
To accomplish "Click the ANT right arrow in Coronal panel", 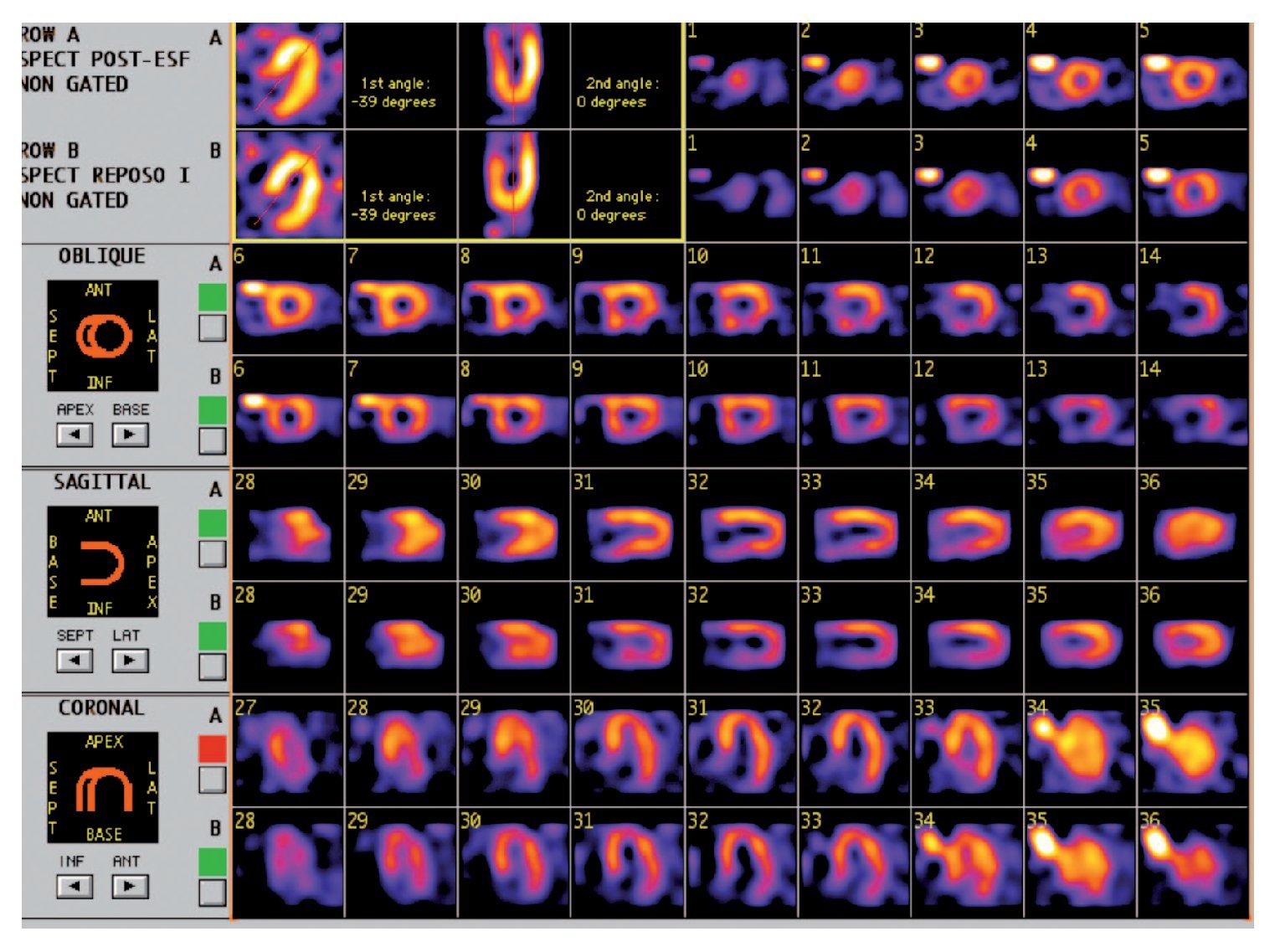I will coord(130,886).
